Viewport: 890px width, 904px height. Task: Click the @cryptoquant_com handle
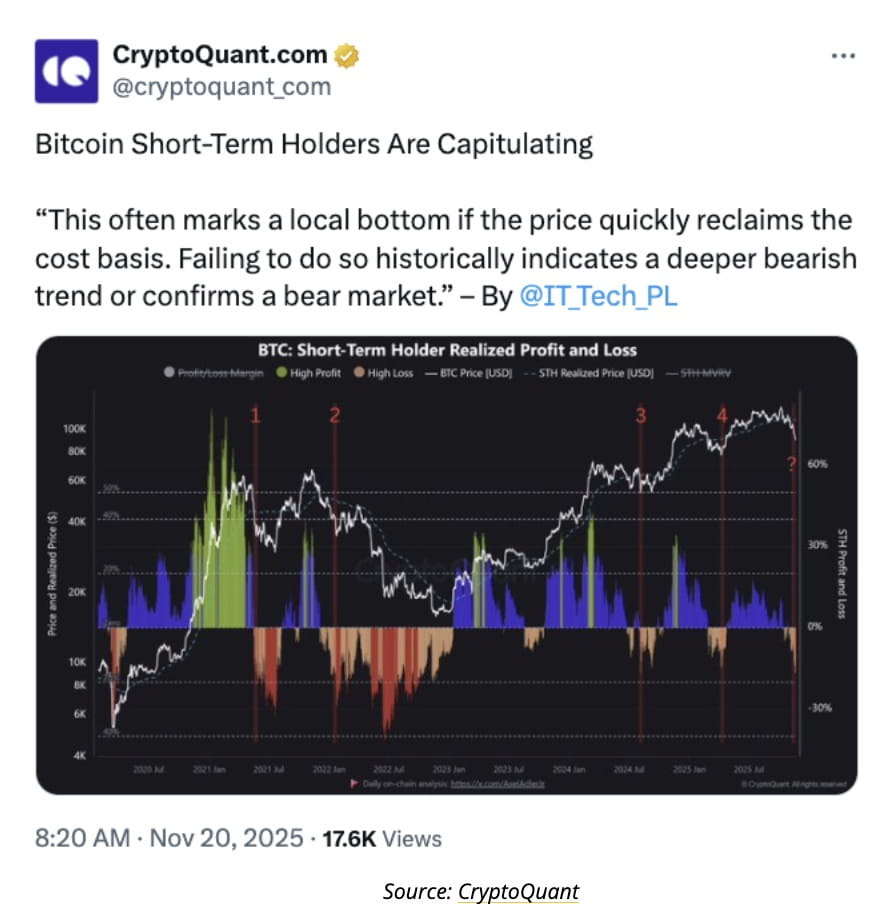(x=222, y=87)
